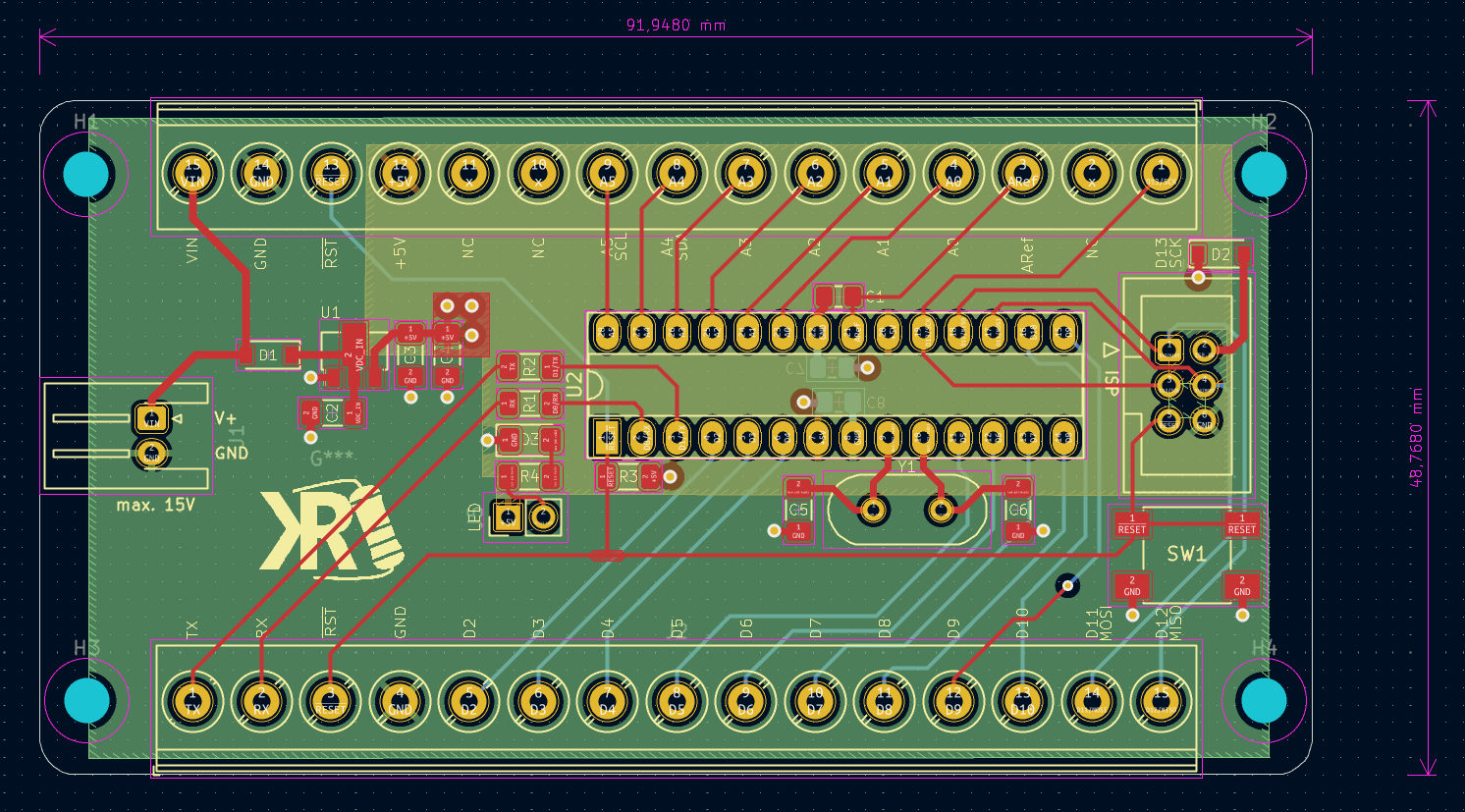Viewport: 1465px width, 812px height.
Task: Click the D10 pad on bottom terminal
Action: coord(1022,701)
